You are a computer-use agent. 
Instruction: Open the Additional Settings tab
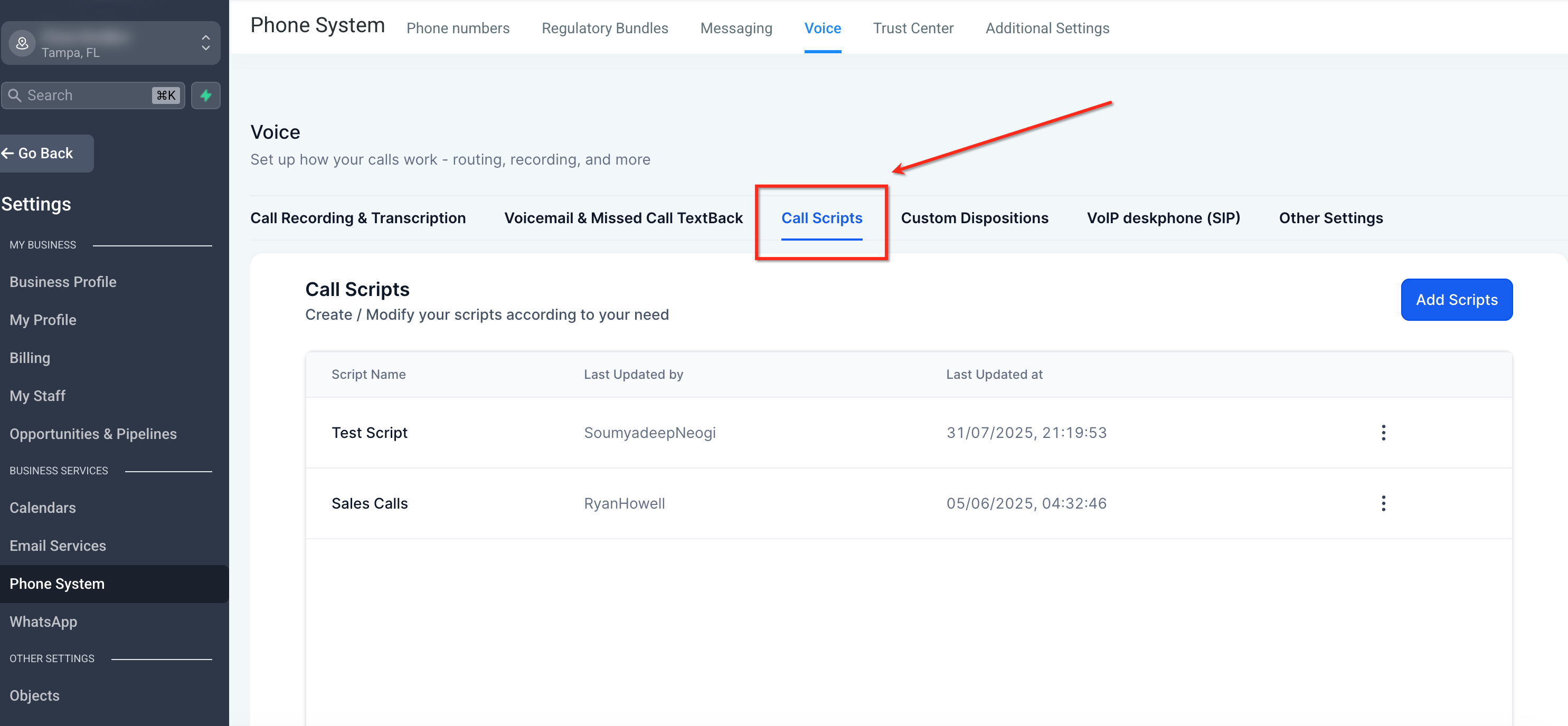(1047, 28)
